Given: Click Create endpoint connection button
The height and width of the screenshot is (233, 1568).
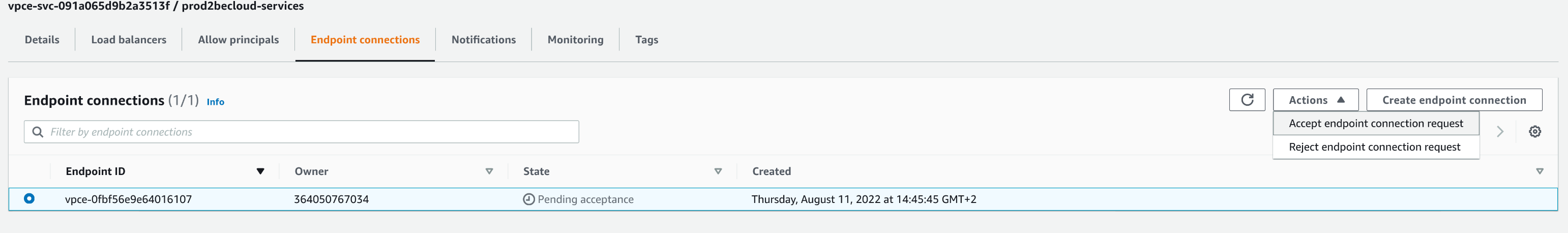Looking at the screenshot, I should pos(1454,100).
